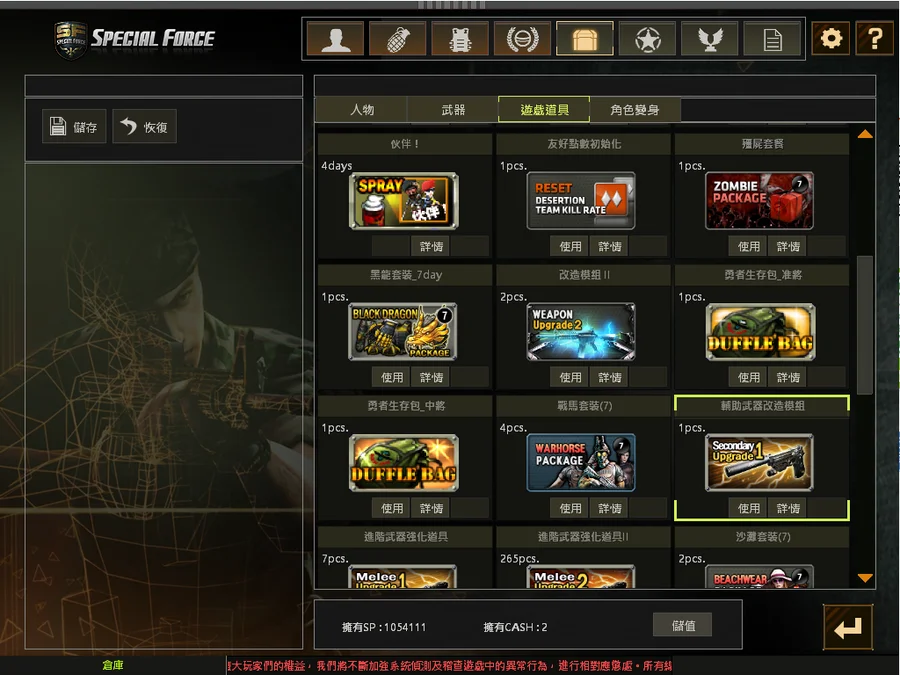The image size is (900, 675).
Task: Click the 儲存 save button
Action: click(x=74, y=127)
